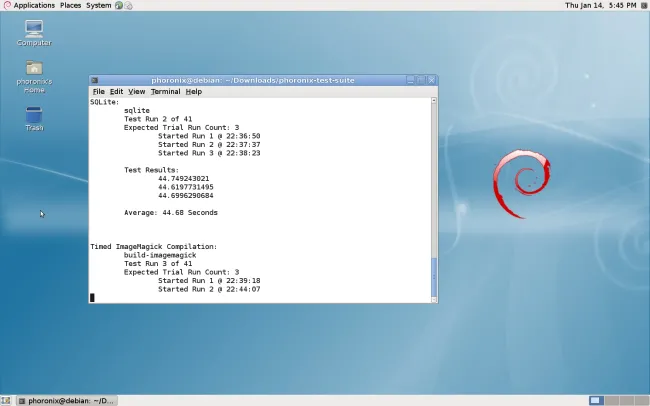
Task: Click the Show Desktop icon in bottom panel
Action: coord(7,400)
